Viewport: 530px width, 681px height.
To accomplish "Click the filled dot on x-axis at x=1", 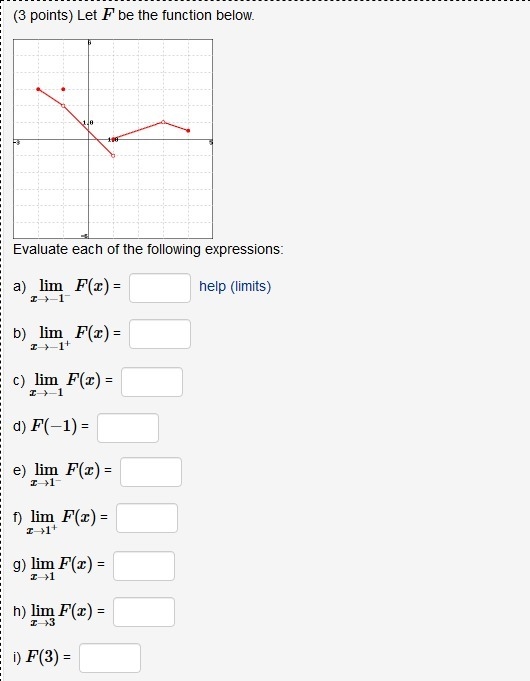I will coord(114,139).
